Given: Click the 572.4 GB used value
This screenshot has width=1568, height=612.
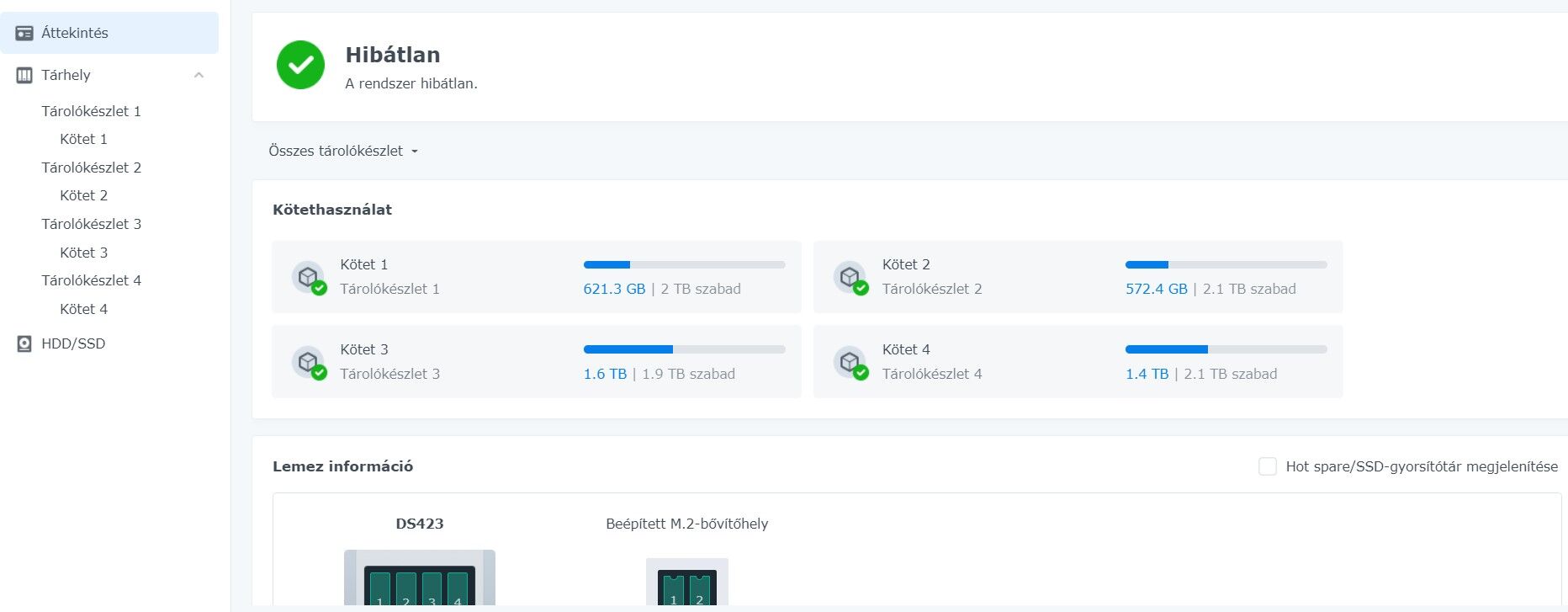Looking at the screenshot, I should point(1157,289).
